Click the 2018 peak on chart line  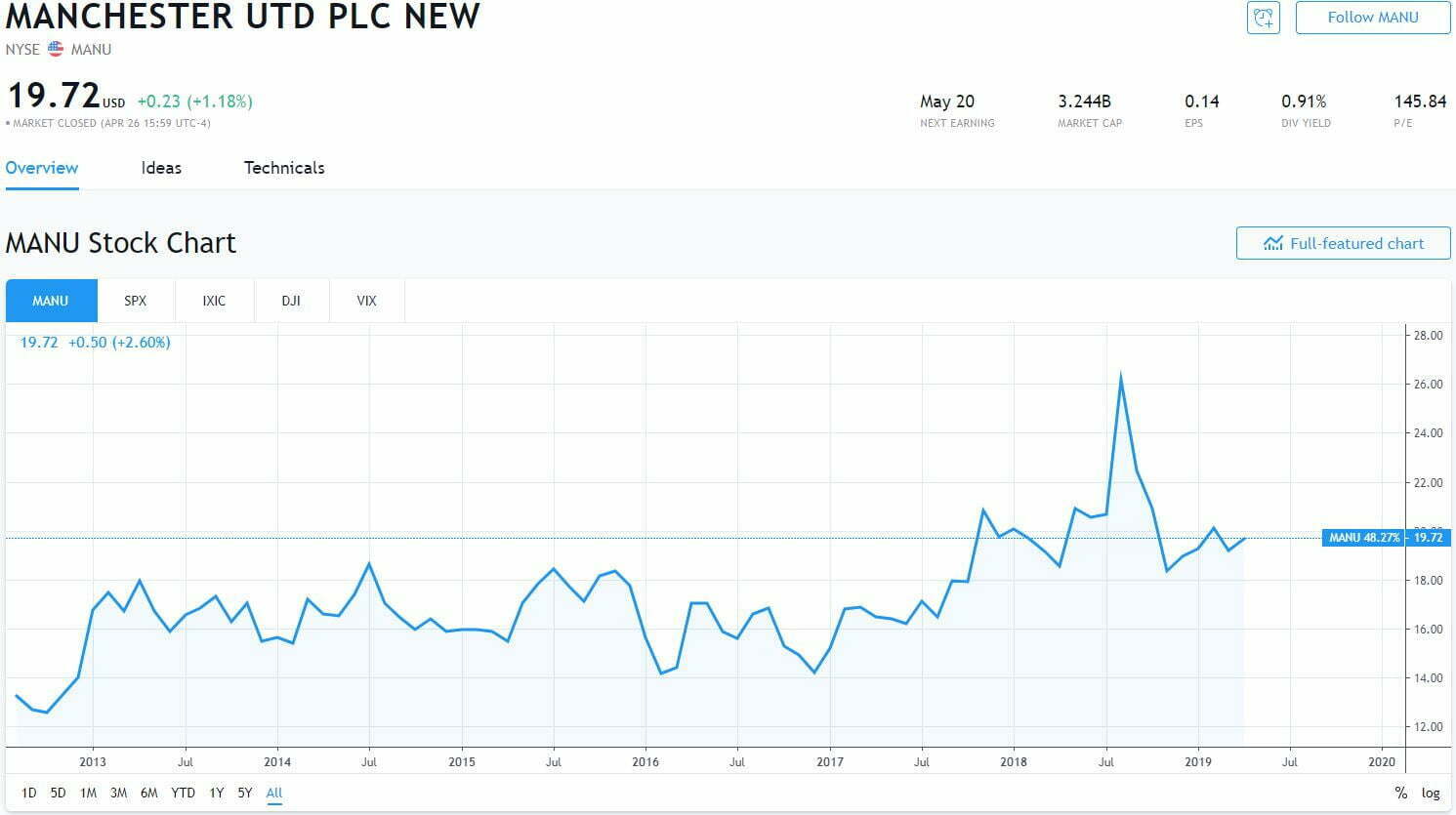pyautogui.click(x=1120, y=376)
